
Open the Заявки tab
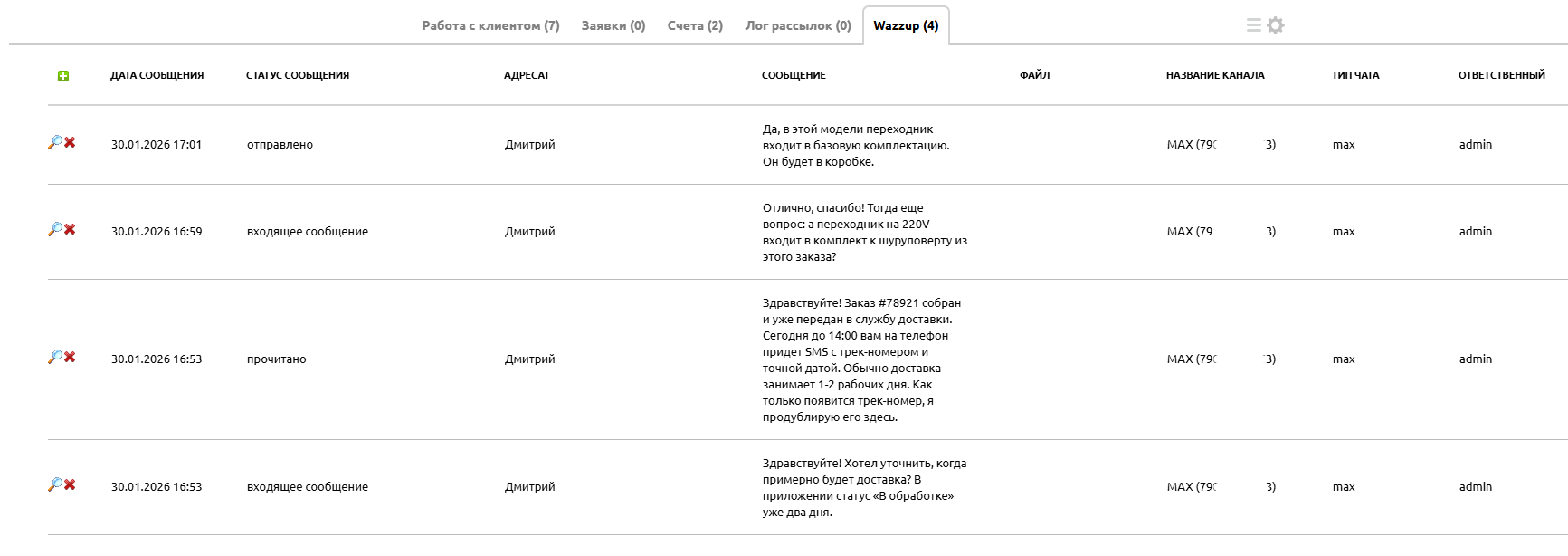pyautogui.click(x=613, y=25)
